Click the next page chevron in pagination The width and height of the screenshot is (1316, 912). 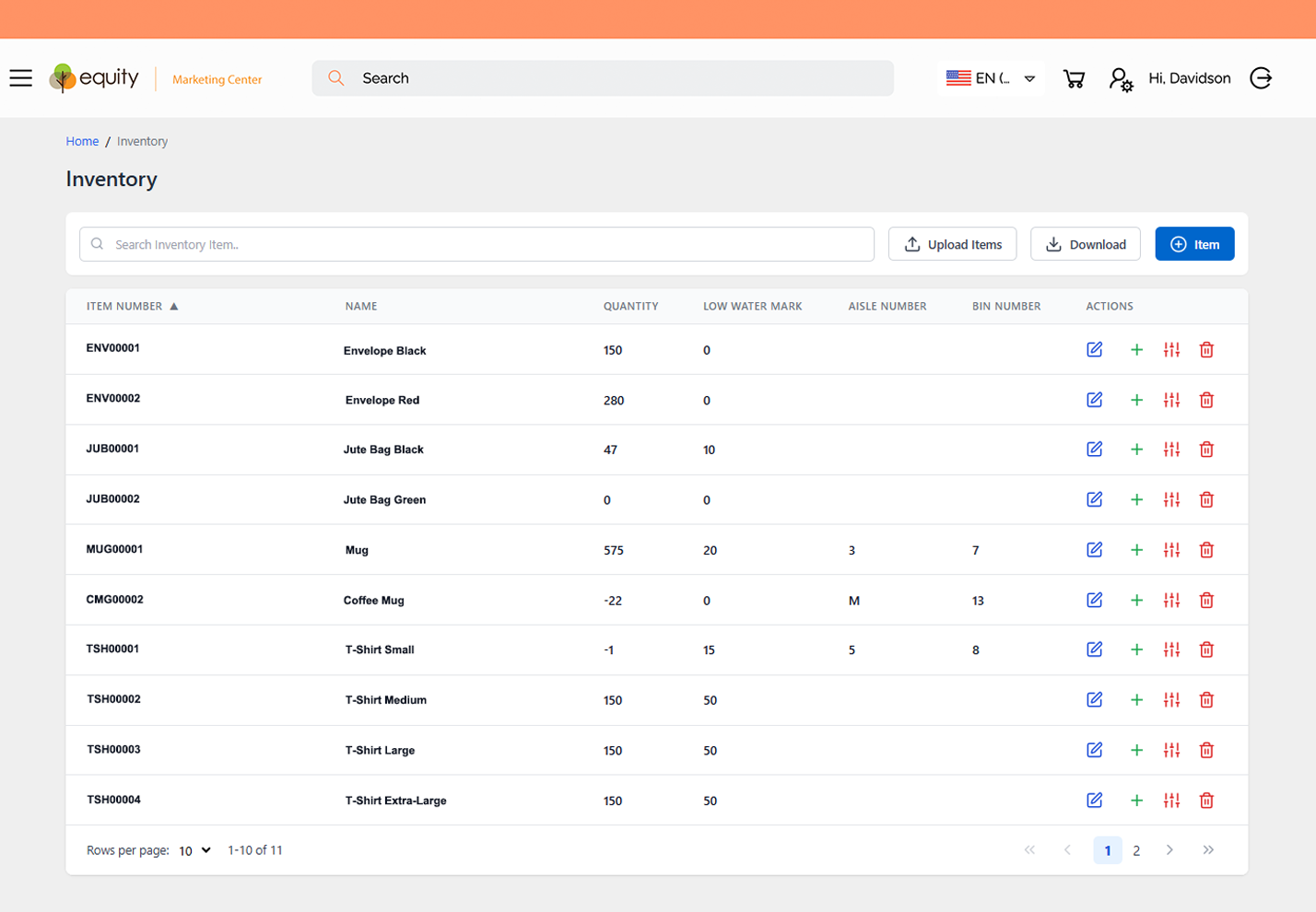[x=1170, y=850]
